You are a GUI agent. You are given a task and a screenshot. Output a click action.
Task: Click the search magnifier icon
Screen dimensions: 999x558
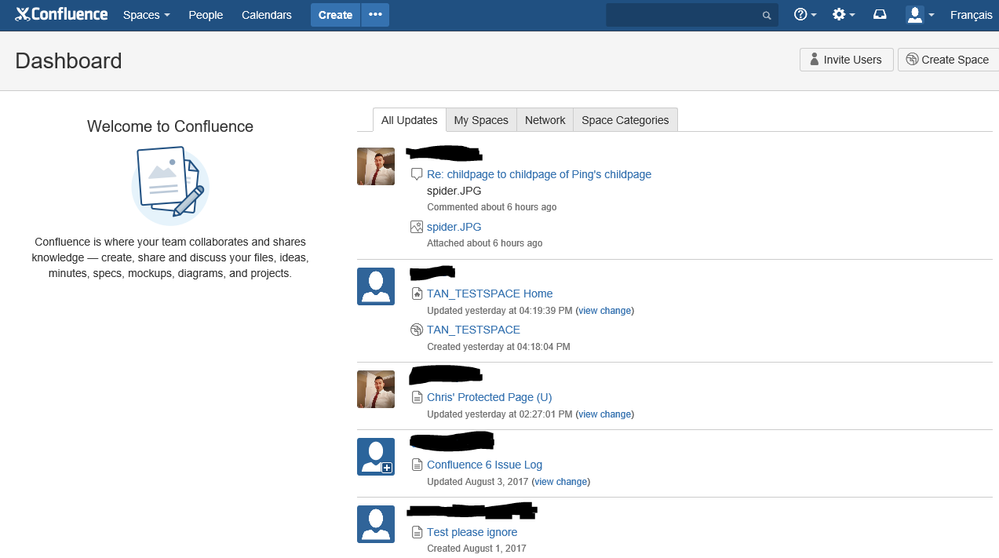(x=766, y=15)
